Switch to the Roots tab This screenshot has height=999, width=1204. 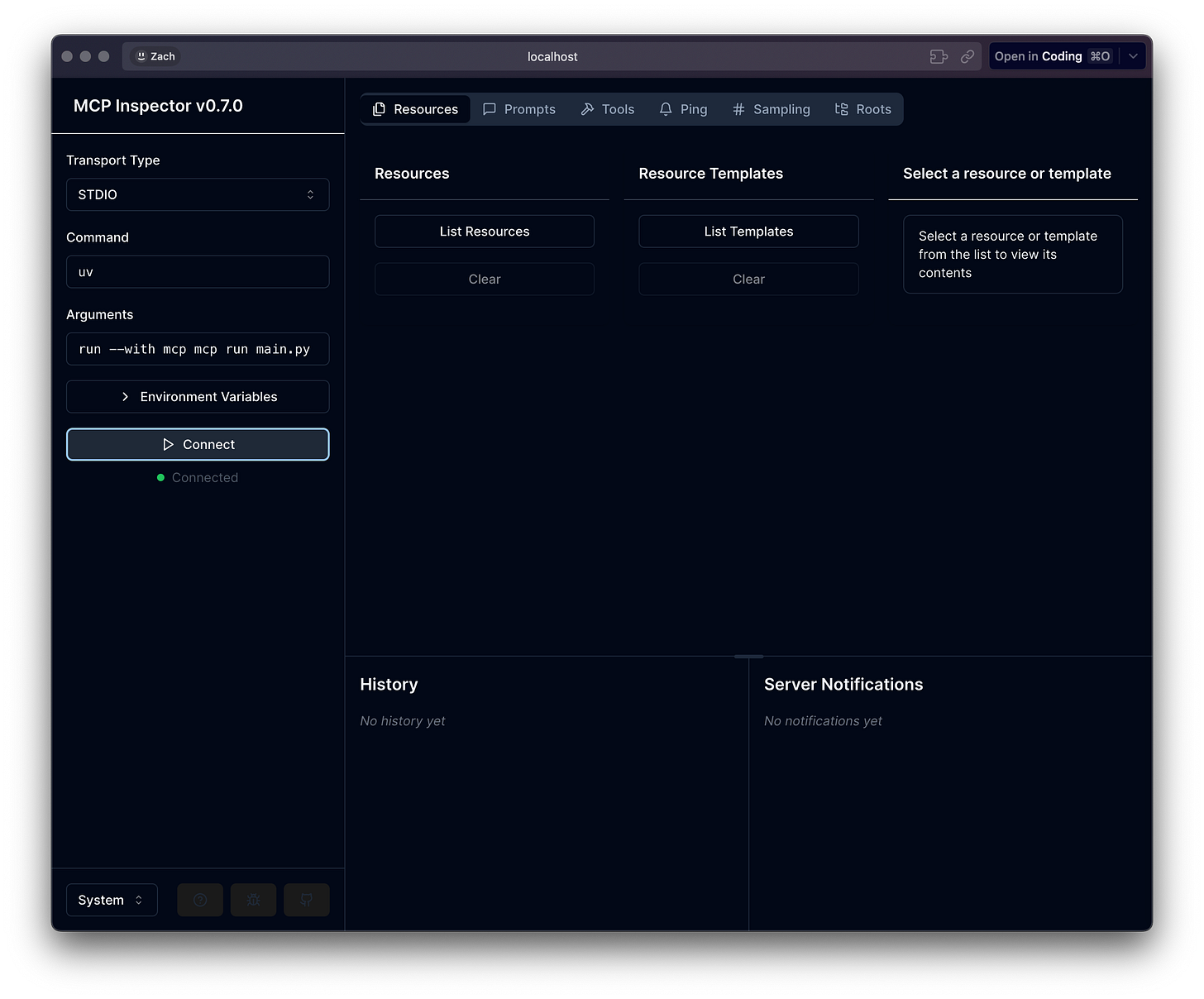point(863,109)
